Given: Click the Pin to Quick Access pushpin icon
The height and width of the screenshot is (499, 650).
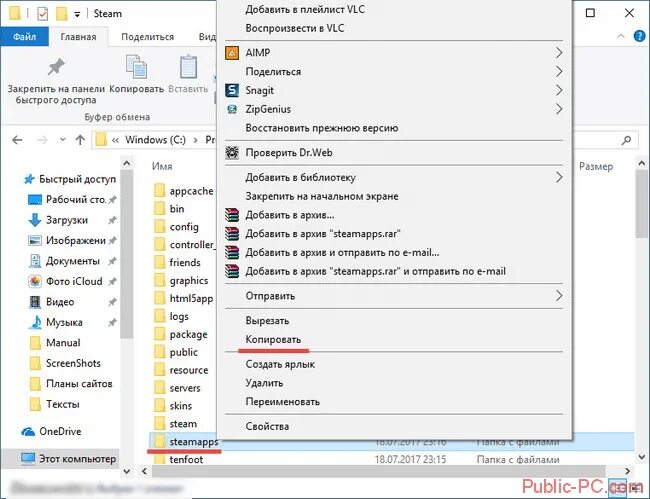Looking at the screenshot, I should pos(56,67).
